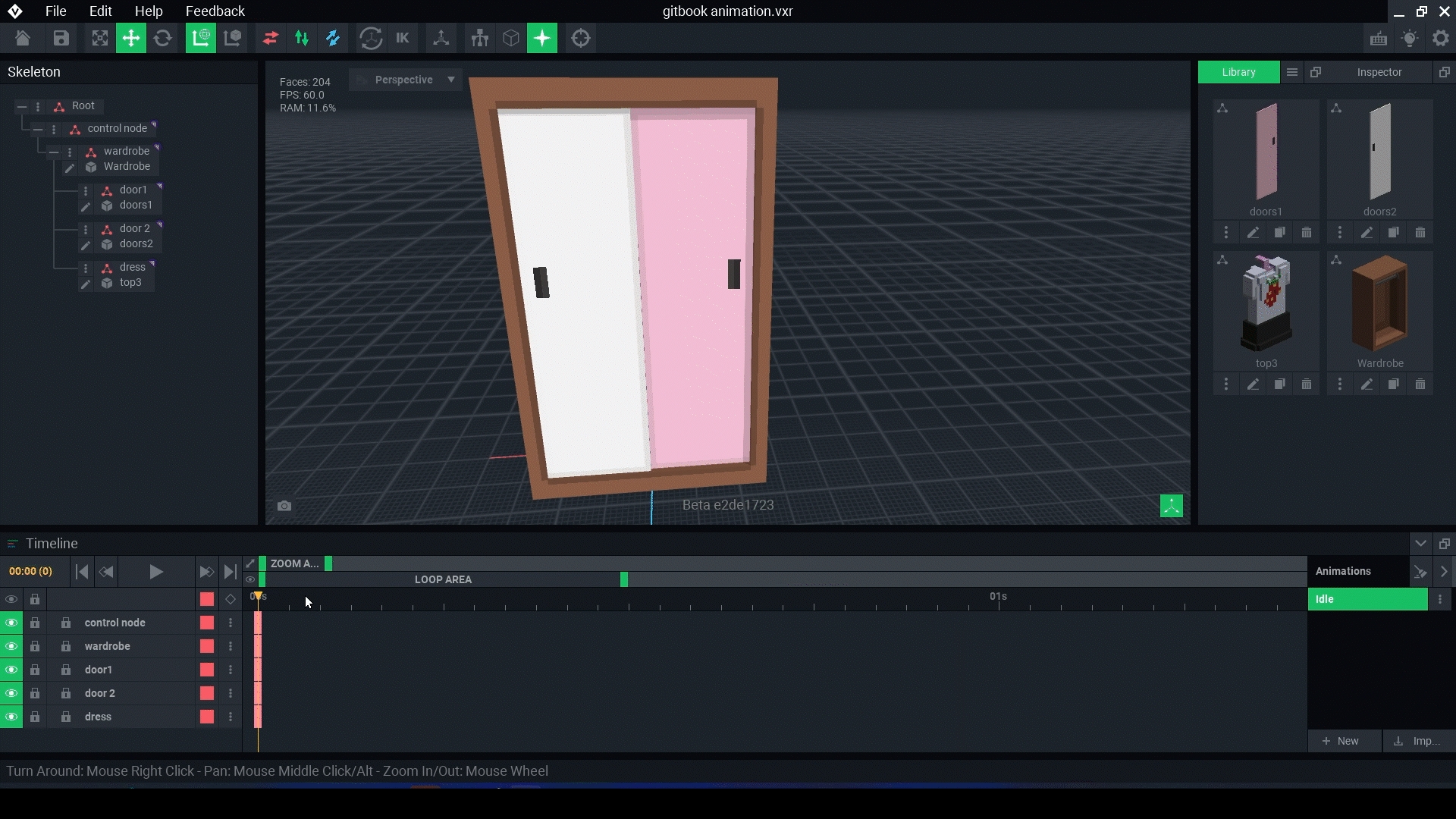Click the edit pencil under doors1
The image size is (1456, 819).
(x=1253, y=233)
